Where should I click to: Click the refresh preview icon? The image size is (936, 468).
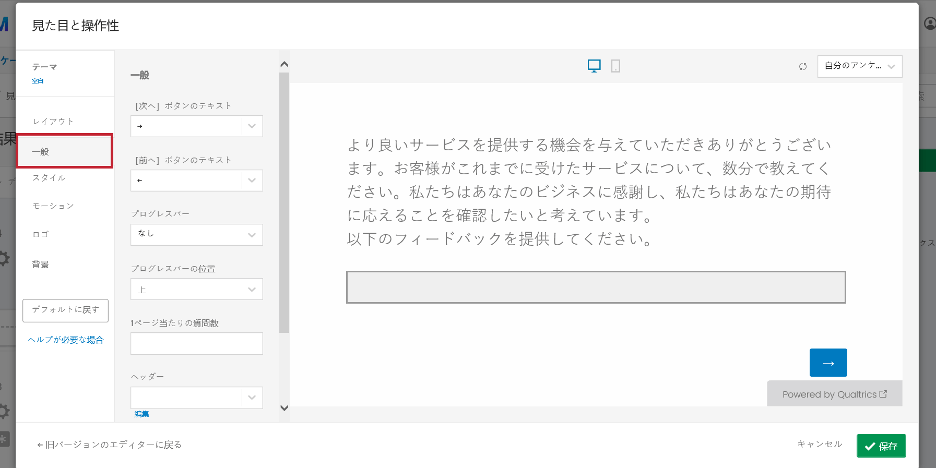point(803,67)
